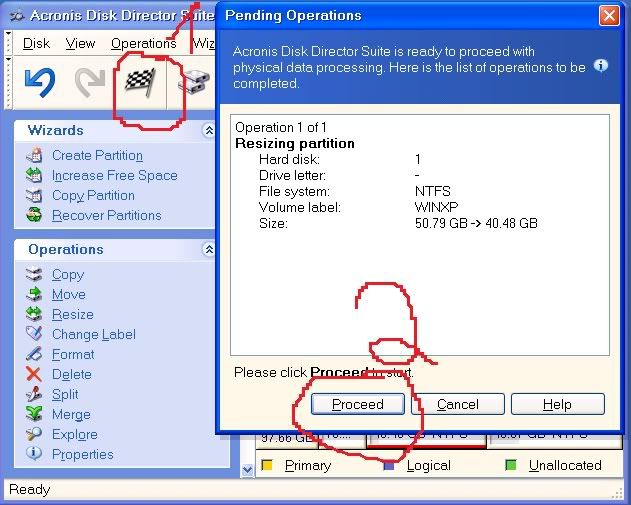
Task: Click the Proceed button
Action: pyautogui.click(x=358, y=404)
